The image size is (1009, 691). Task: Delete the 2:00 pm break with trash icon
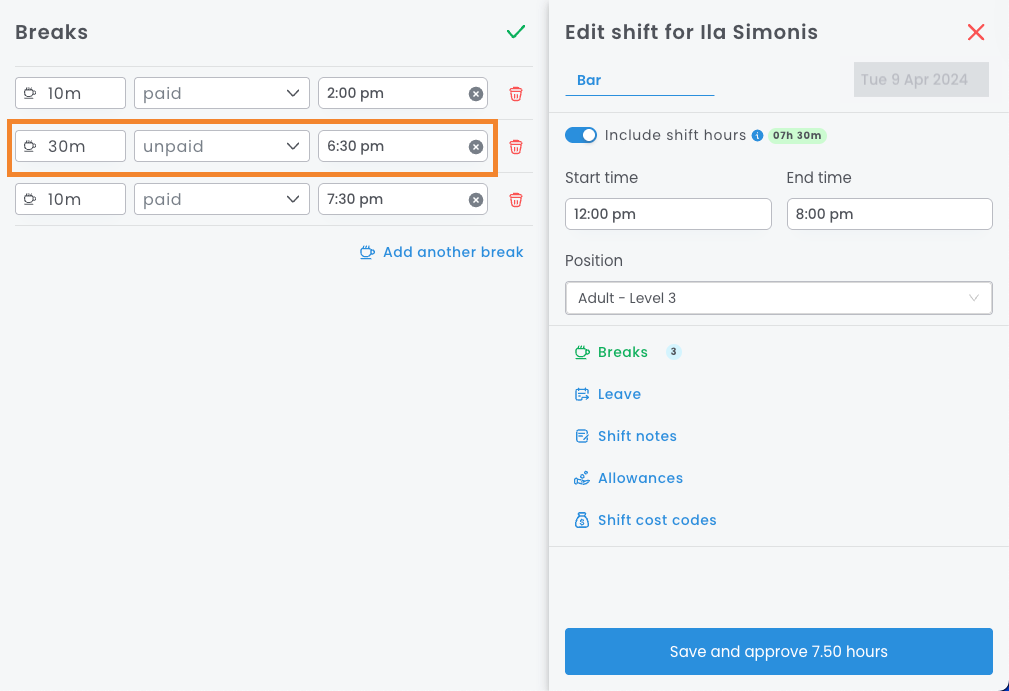tap(516, 94)
